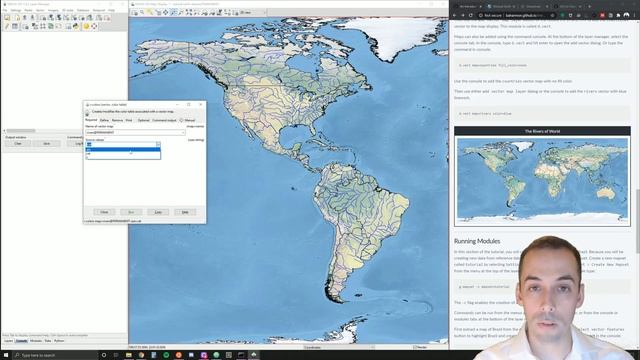Click Edit vector pencil icon
Image resolution: width=640 pixels, height=360 pixels.
click(7, 26)
